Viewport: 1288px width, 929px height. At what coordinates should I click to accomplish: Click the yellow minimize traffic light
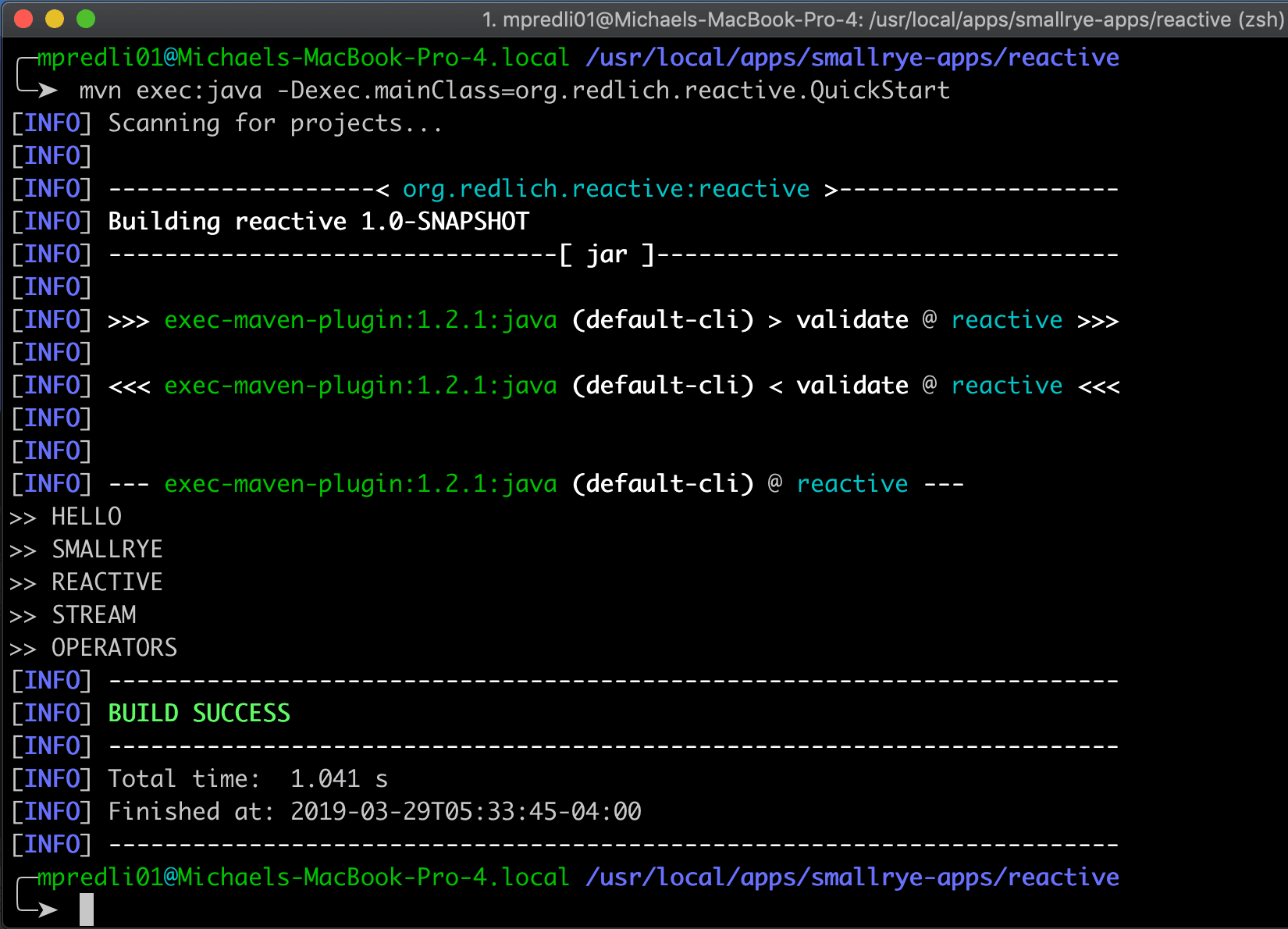(x=55, y=18)
